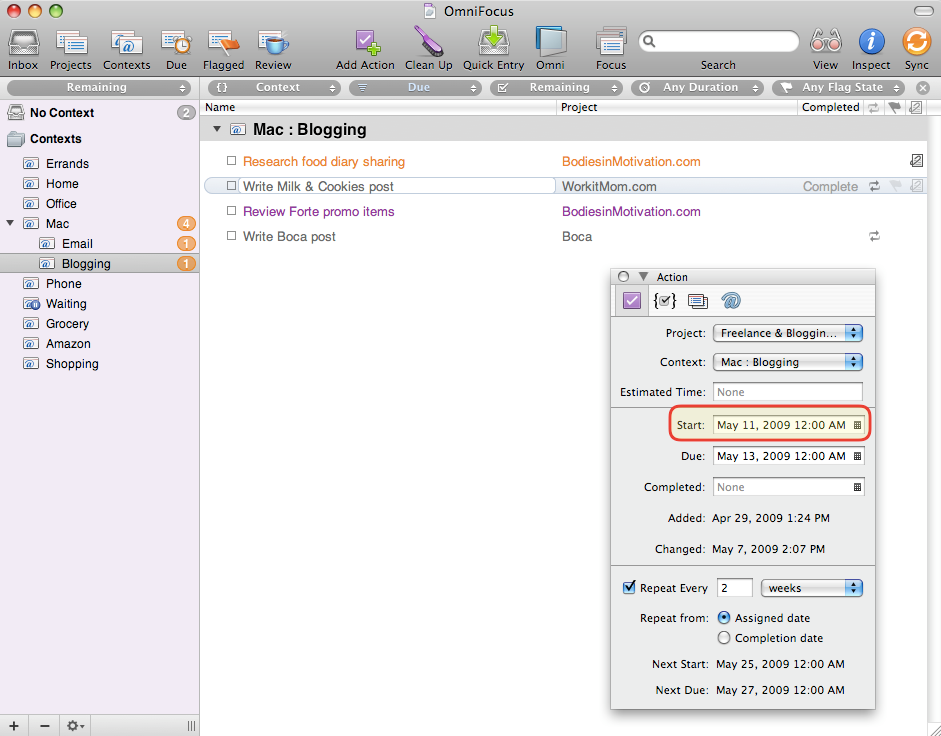The width and height of the screenshot is (941, 736).
Task: Toggle flag on Write Milk & Cookies post row
Action: pyautogui.click(x=895, y=186)
